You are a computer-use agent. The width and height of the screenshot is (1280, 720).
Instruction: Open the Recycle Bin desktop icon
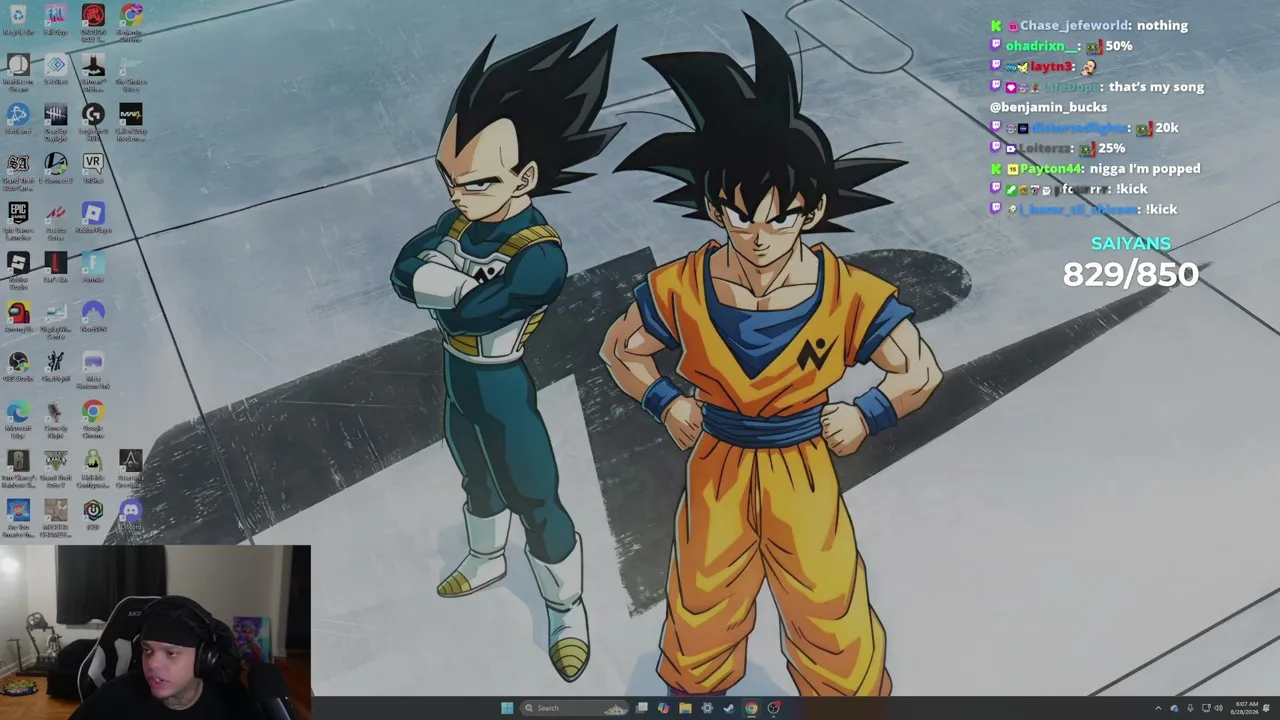coord(18,20)
